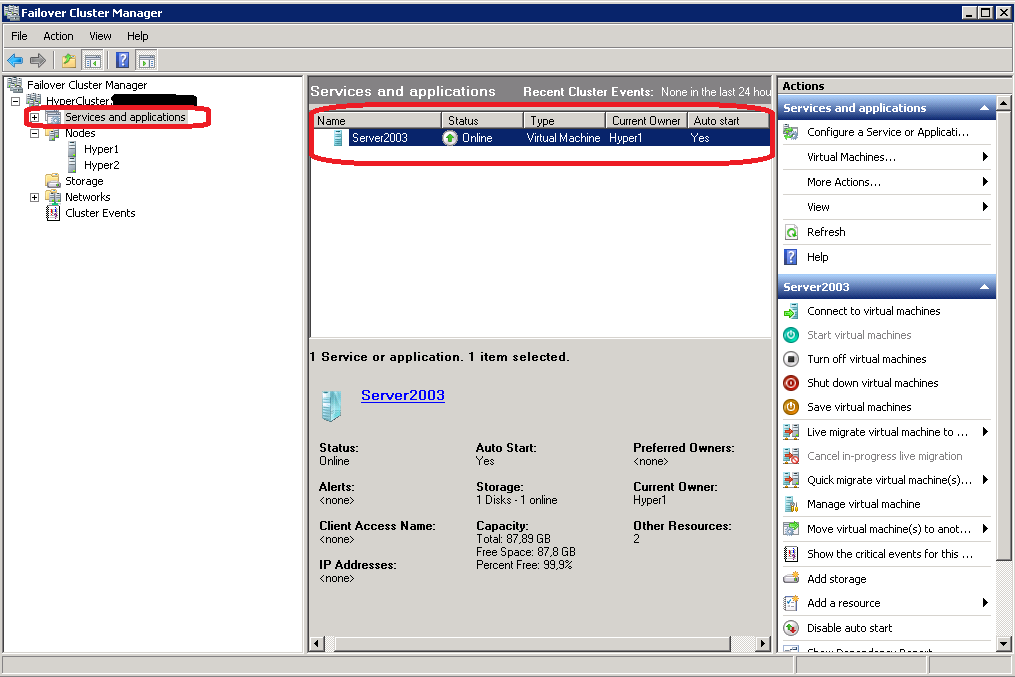Image resolution: width=1015 pixels, height=677 pixels.
Task: Open the Virtual Machines submenu arrow
Action: [x=985, y=157]
